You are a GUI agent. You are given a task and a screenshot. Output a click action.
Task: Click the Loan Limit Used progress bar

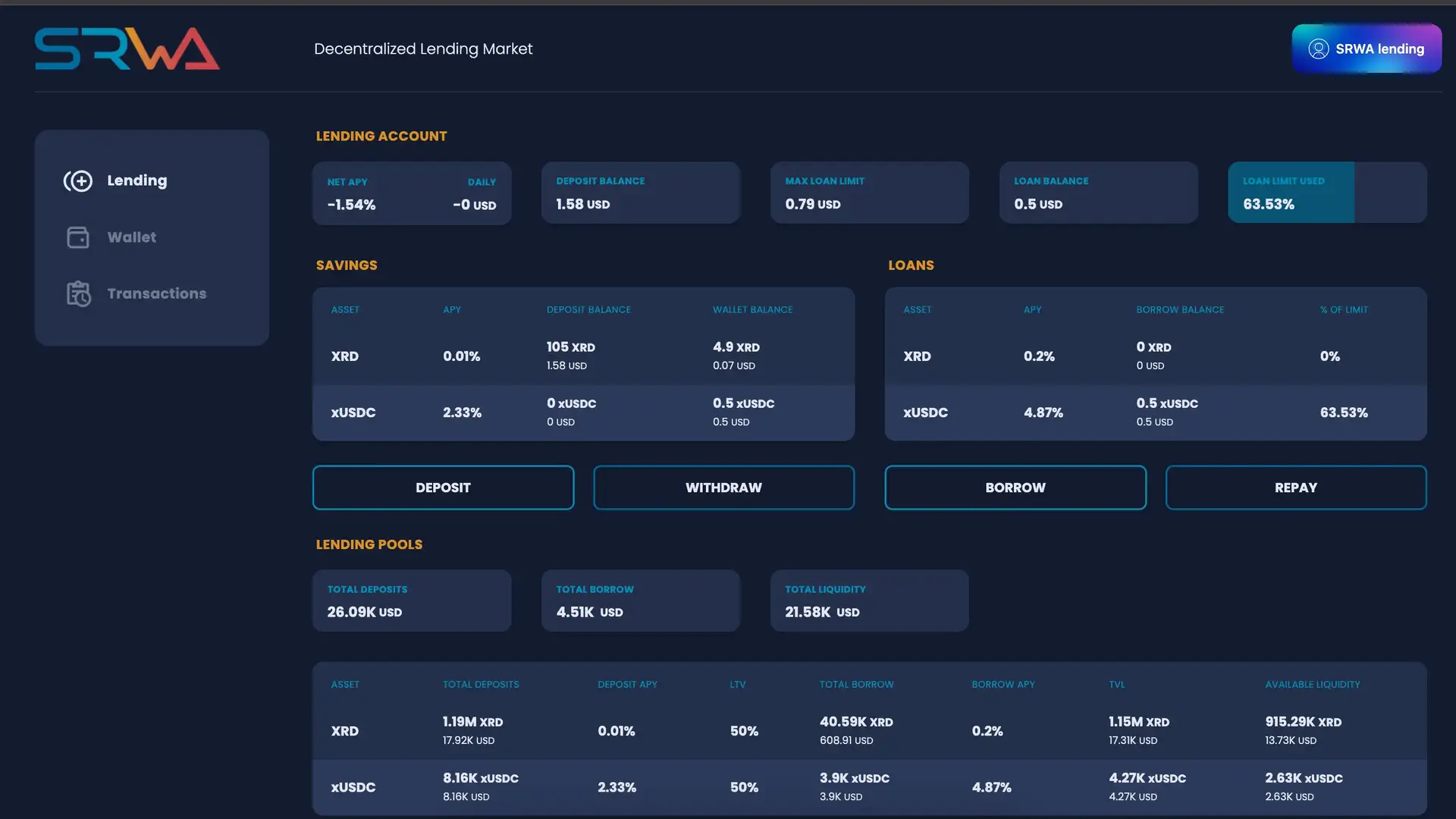tap(1327, 193)
